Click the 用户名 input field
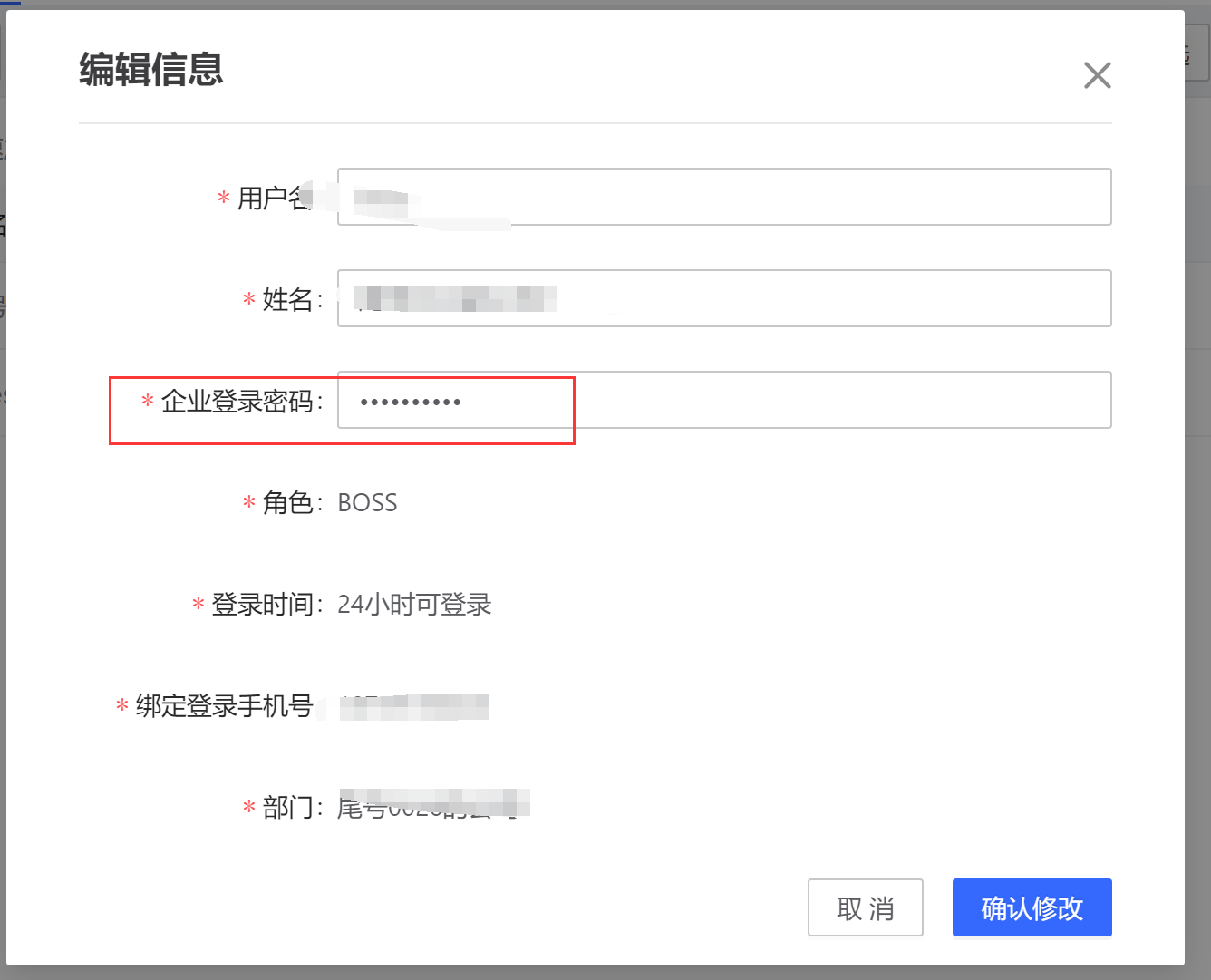This screenshot has height=980, width=1211. pyautogui.click(x=725, y=197)
